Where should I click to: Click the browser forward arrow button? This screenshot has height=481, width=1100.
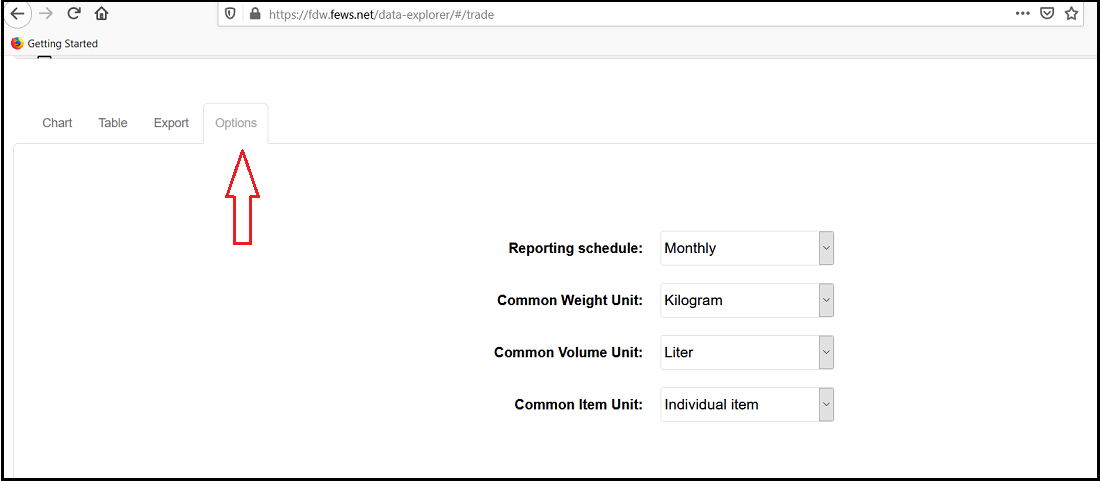pyautogui.click(x=45, y=14)
